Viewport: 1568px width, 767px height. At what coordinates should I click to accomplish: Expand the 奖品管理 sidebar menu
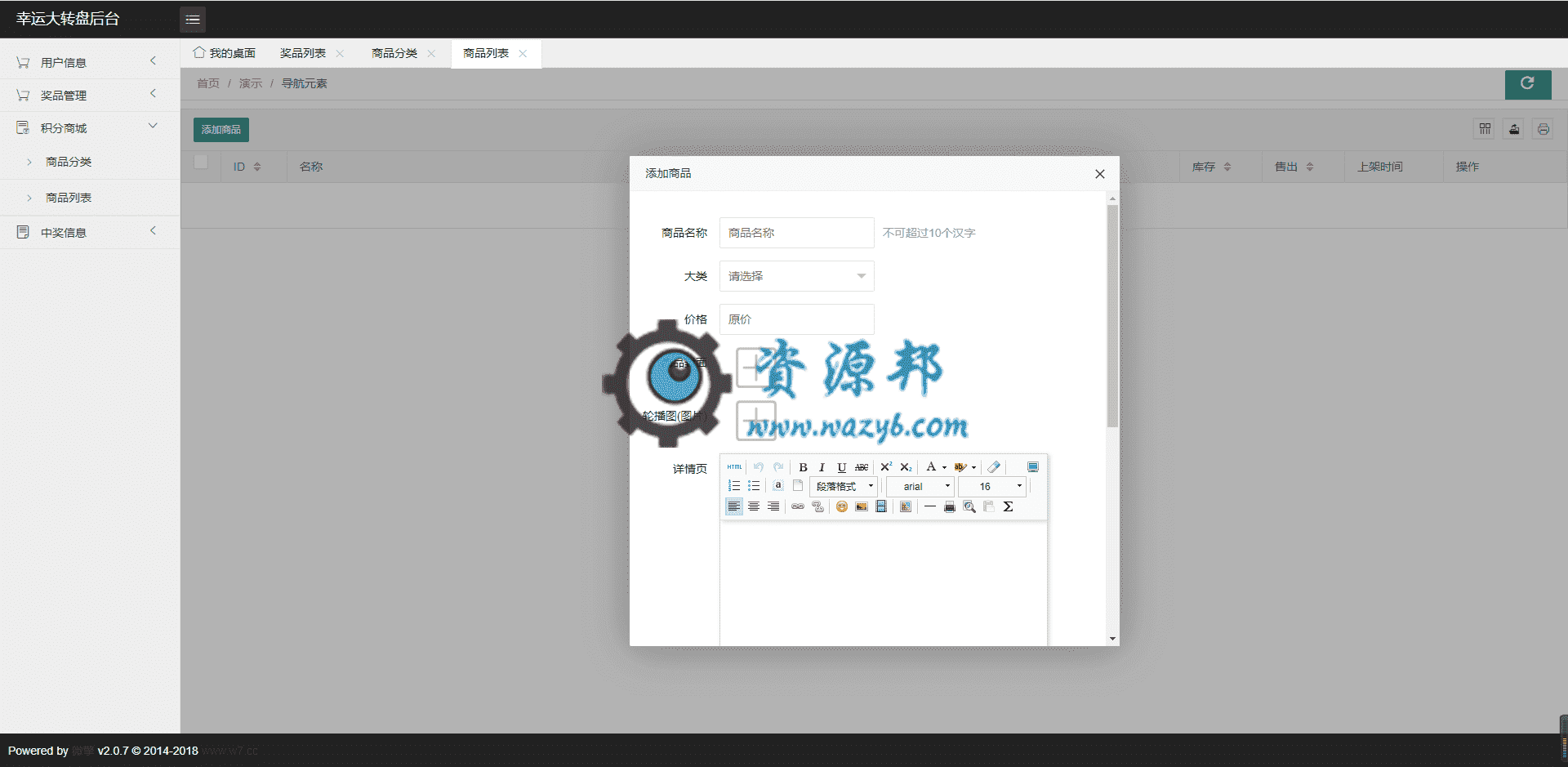pos(90,95)
